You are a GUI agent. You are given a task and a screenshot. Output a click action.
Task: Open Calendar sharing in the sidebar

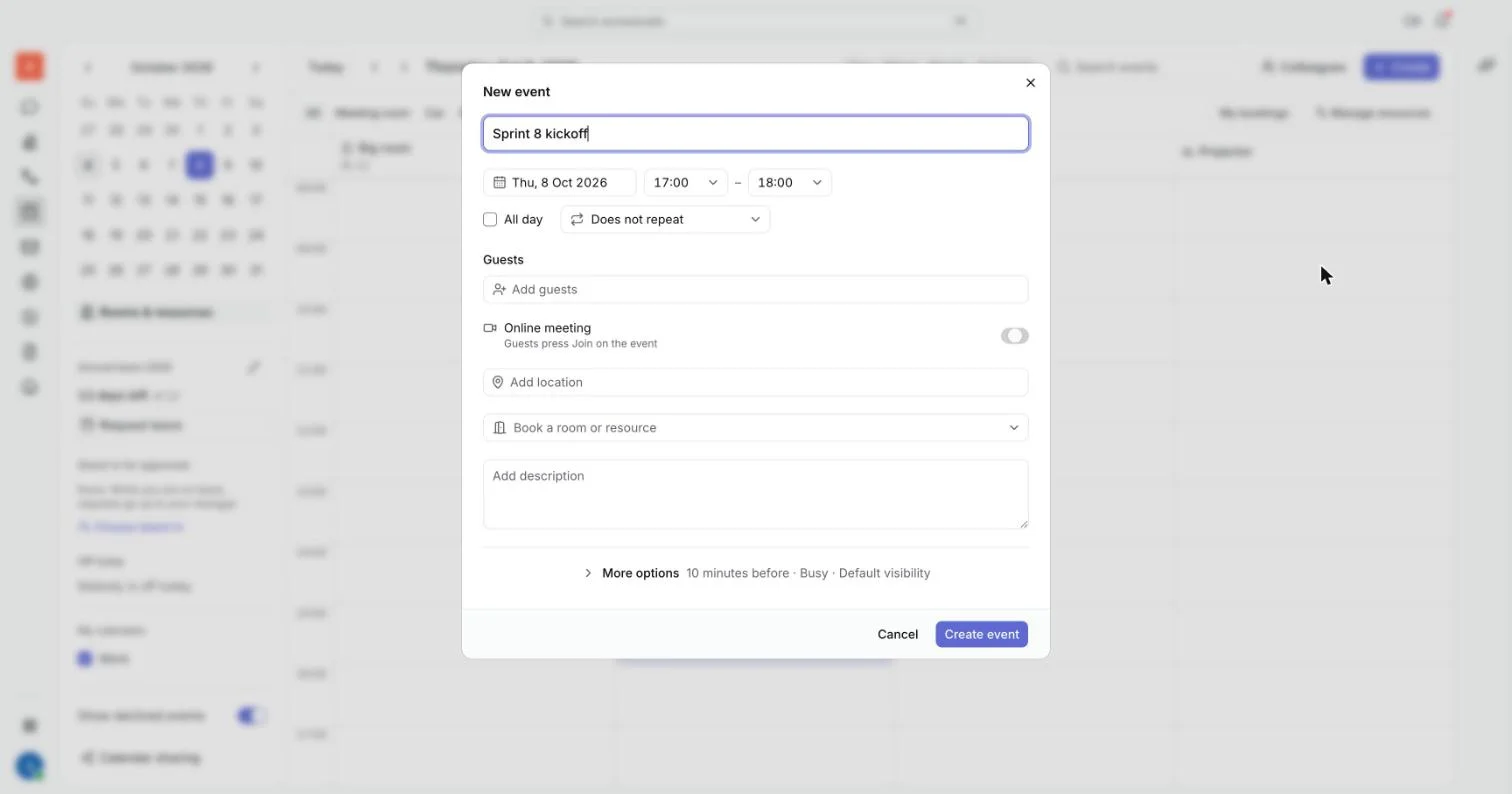click(x=141, y=758)
